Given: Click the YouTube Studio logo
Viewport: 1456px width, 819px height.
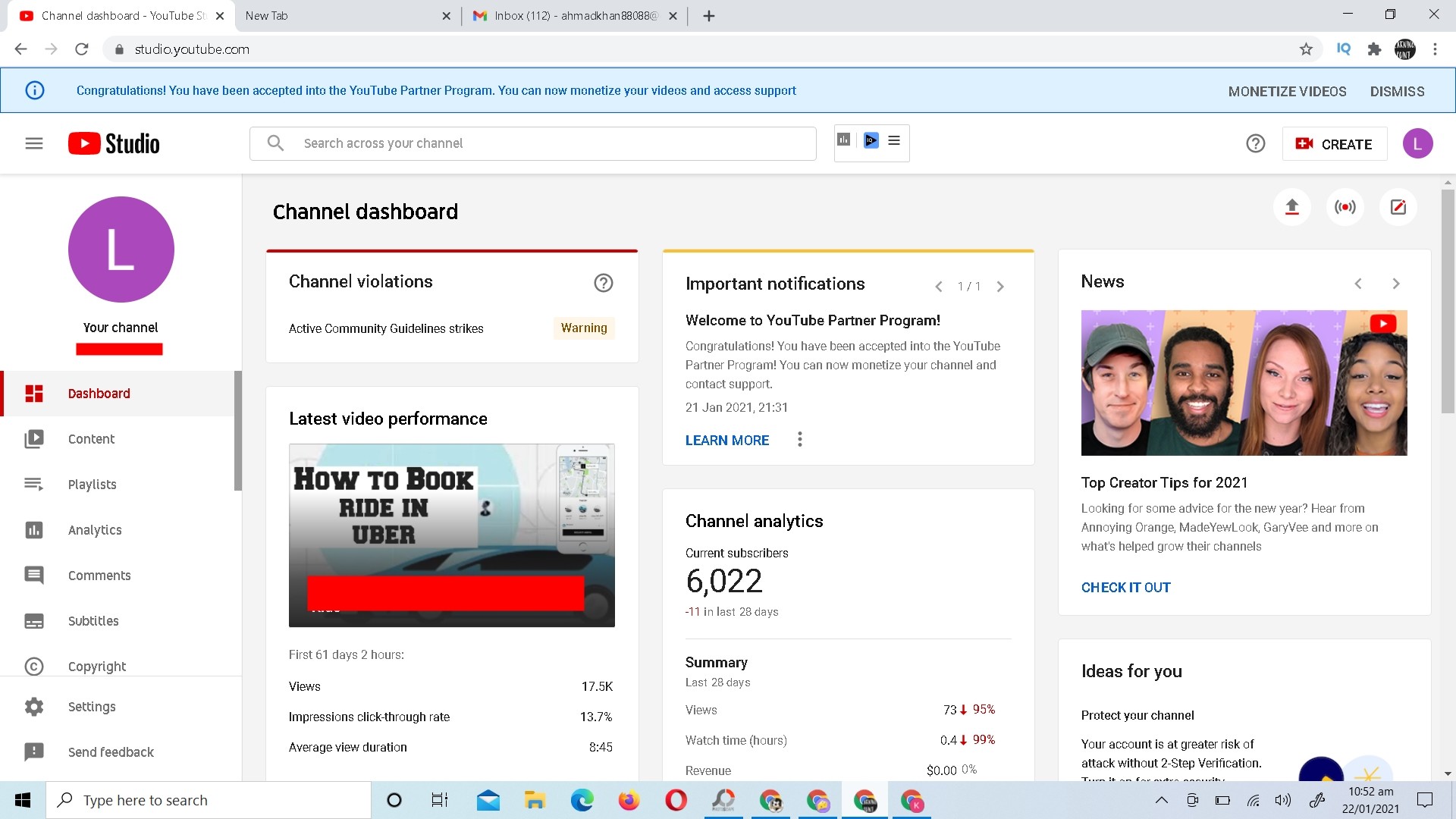Looking at the screenshot, I should coord(114,143).
